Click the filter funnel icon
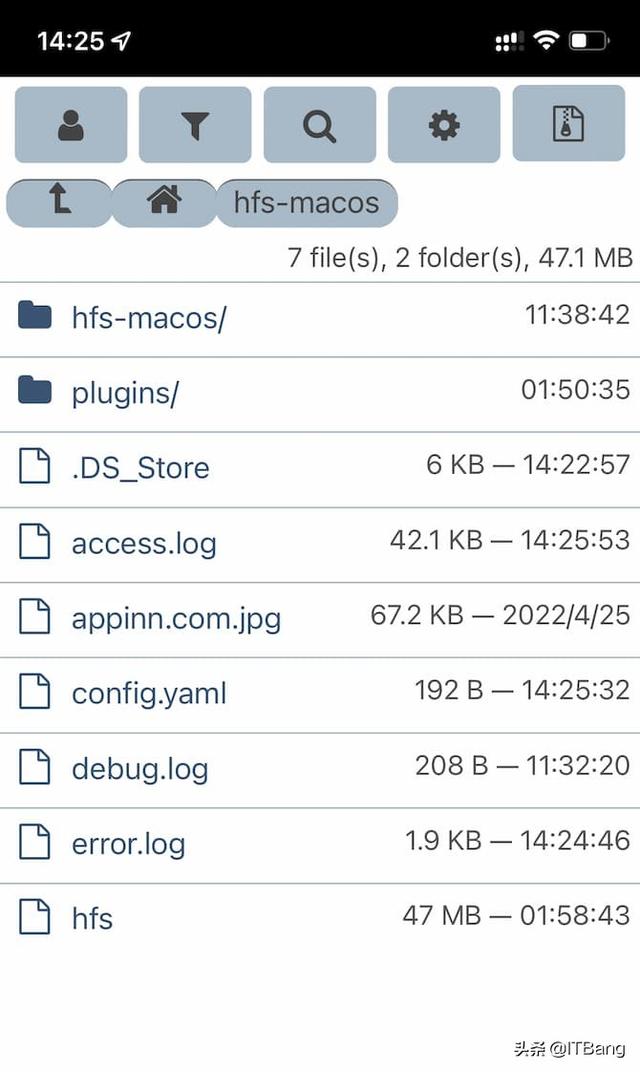Screen dimensions: 640x1072 (x=196, y=125)
